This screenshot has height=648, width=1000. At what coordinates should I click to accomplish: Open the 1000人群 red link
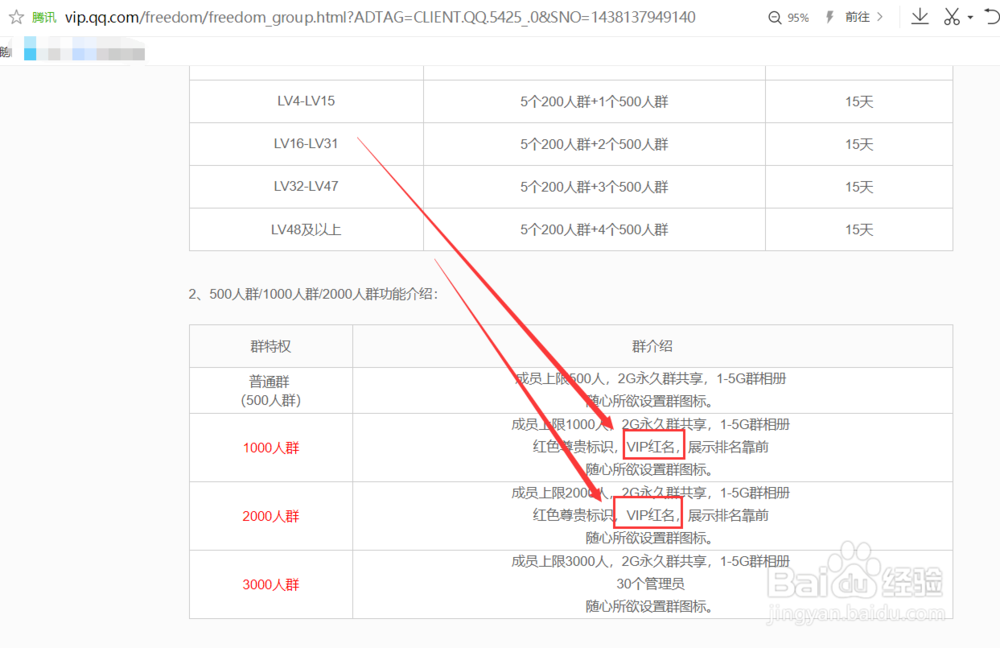point(270,448)
